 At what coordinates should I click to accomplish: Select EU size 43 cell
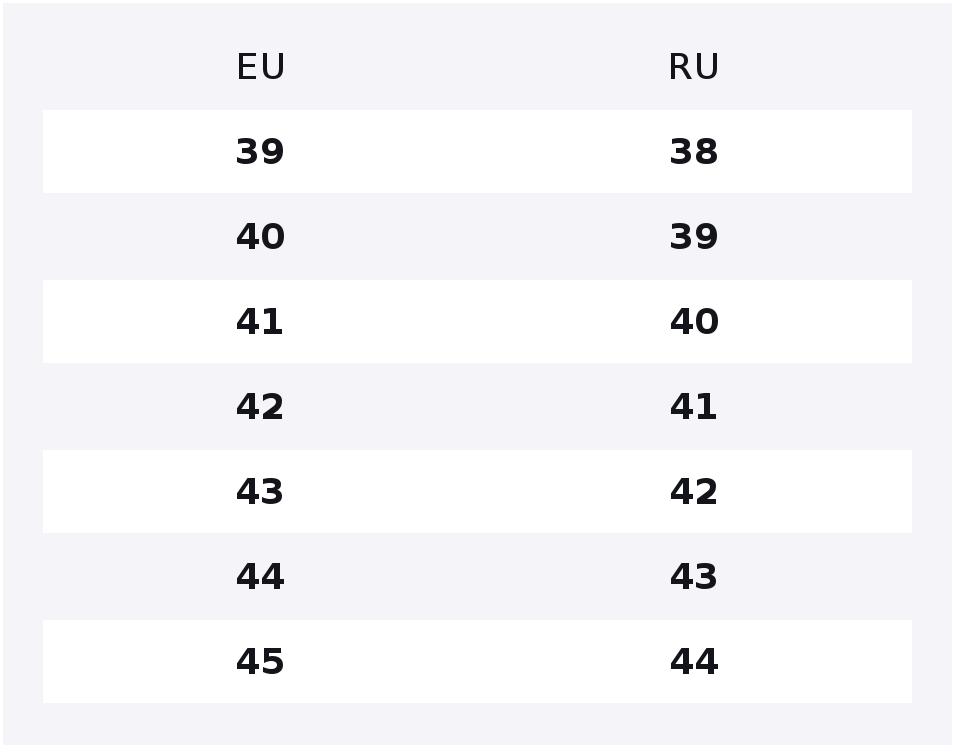260,492
